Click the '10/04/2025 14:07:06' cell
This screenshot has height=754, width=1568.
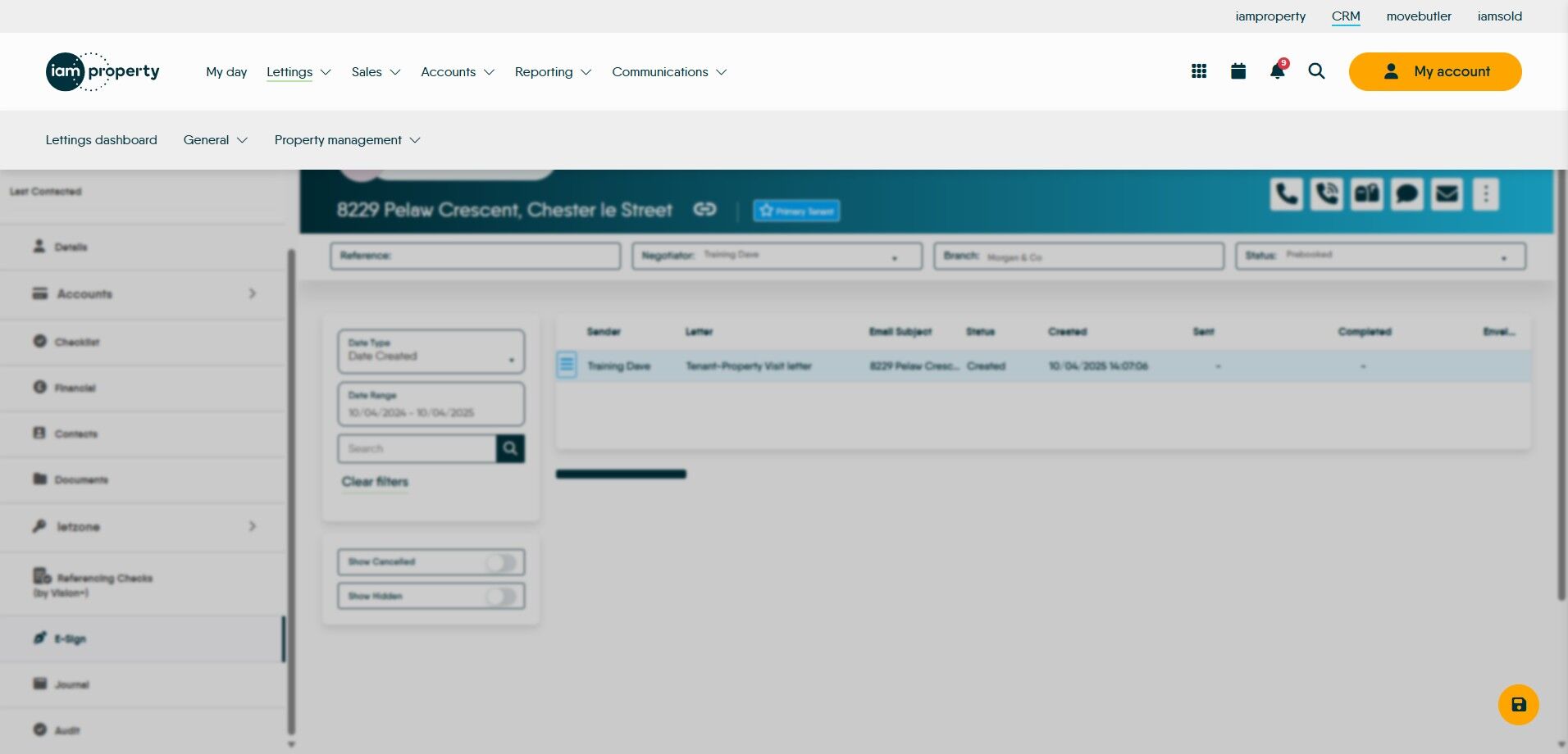click(x=1098, y=366)
